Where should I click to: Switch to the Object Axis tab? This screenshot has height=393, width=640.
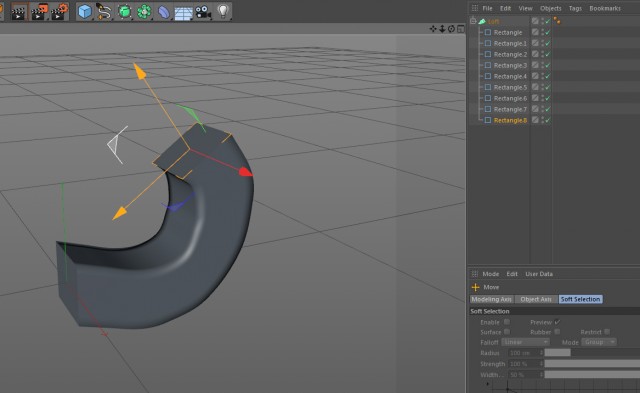coord(536,299)
